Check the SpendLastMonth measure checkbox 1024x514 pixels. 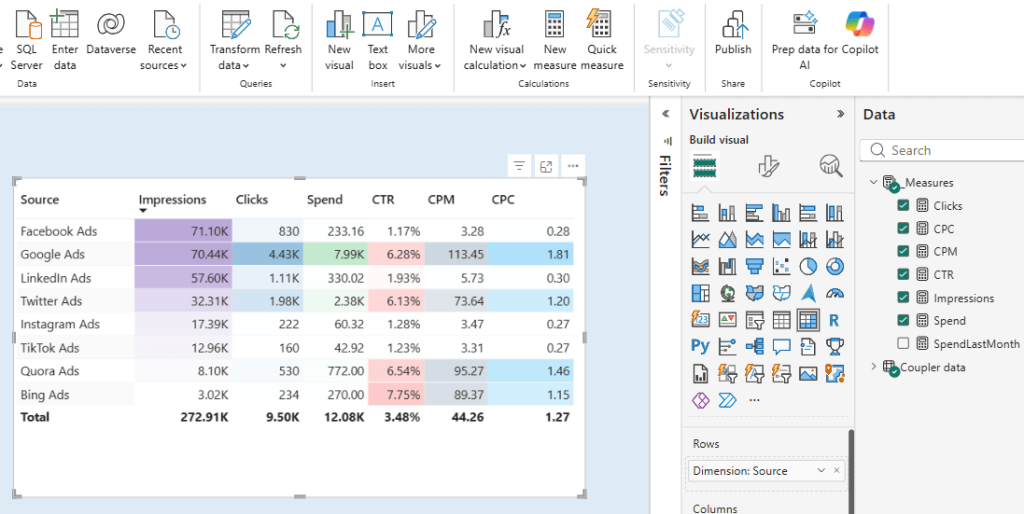(903, 344)
